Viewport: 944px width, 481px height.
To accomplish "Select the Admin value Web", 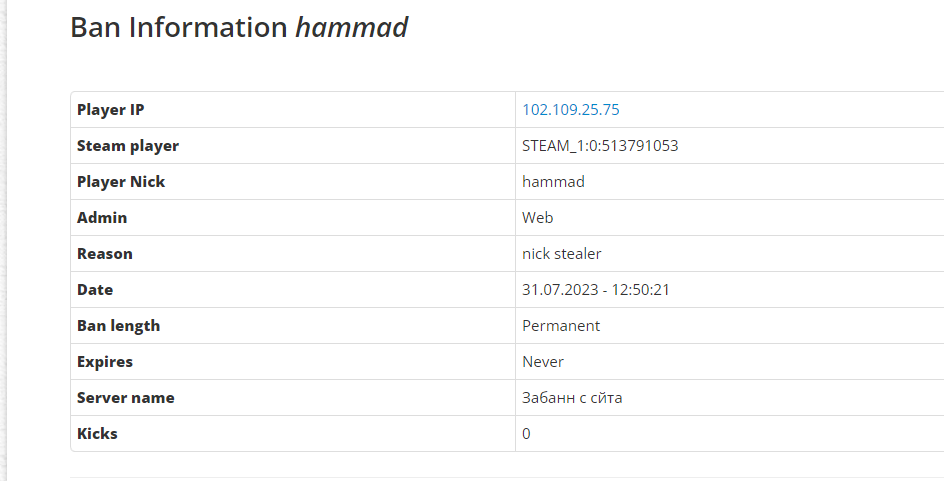I will click(538, 218).
